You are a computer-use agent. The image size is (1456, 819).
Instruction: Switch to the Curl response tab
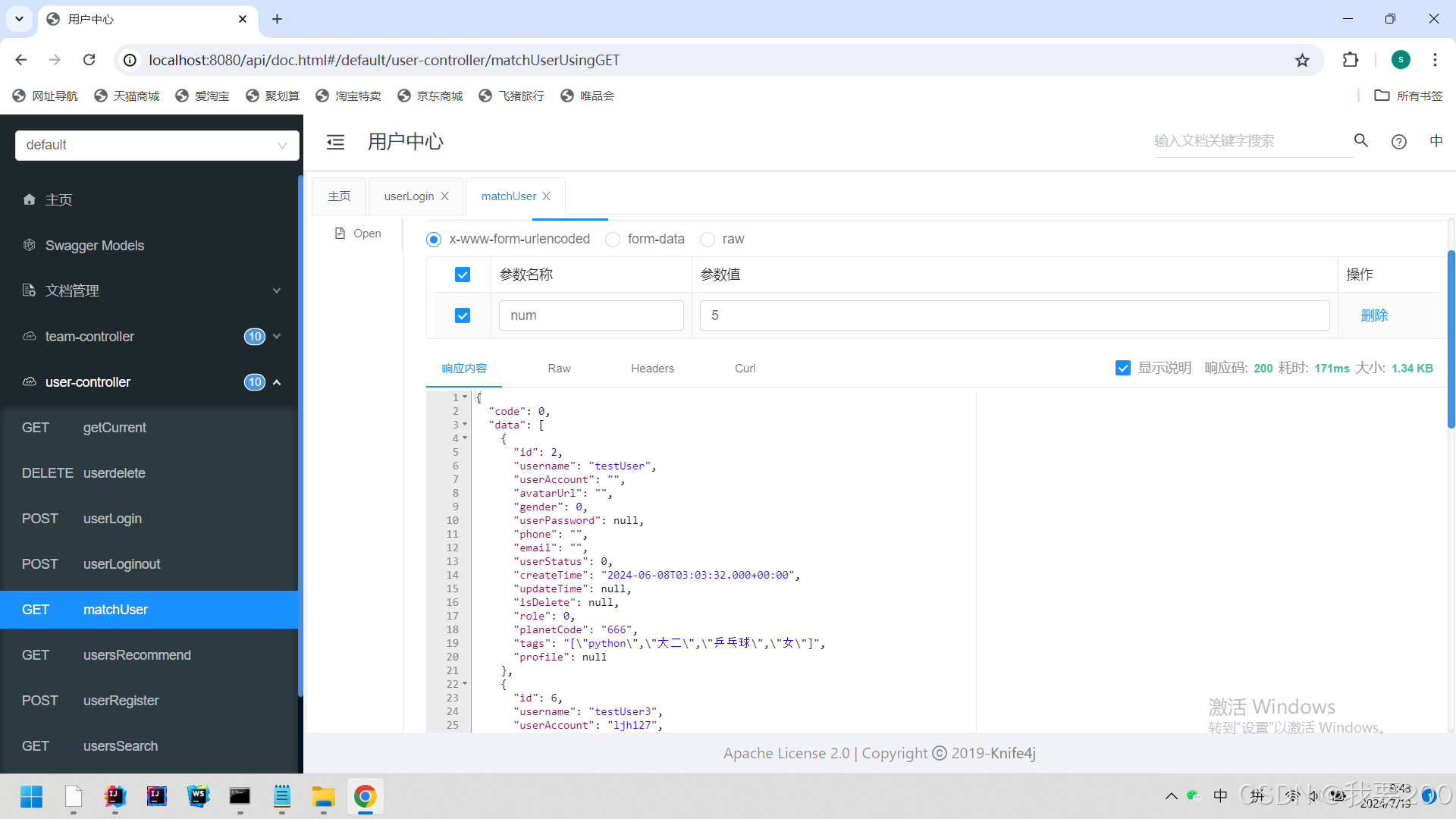(745, 369)
